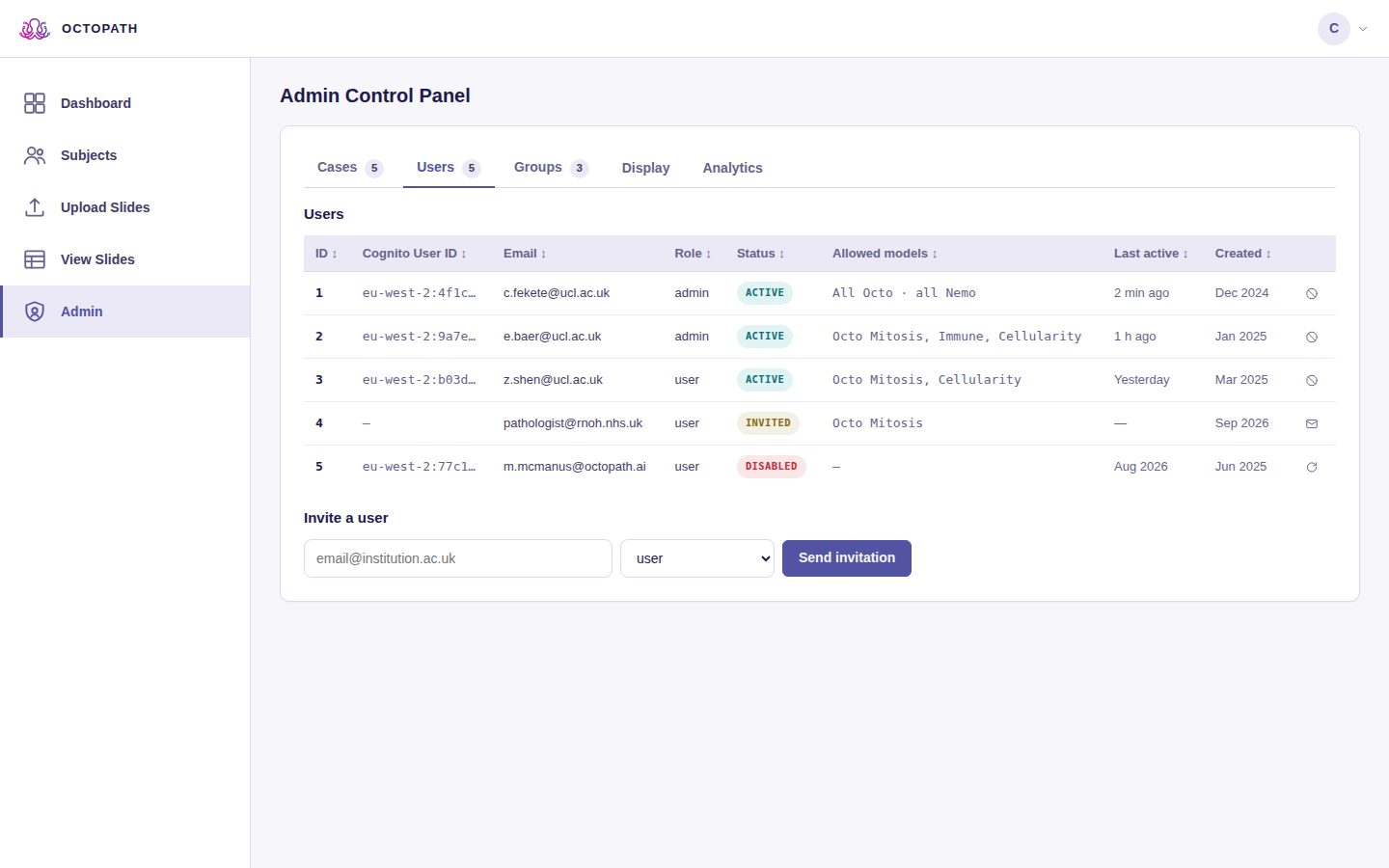Image resolution: width=1389 pixels, height=868 pixels.
Task: Click Cognito ID eu-west-2:9a7e…
Action: point(419,337)
